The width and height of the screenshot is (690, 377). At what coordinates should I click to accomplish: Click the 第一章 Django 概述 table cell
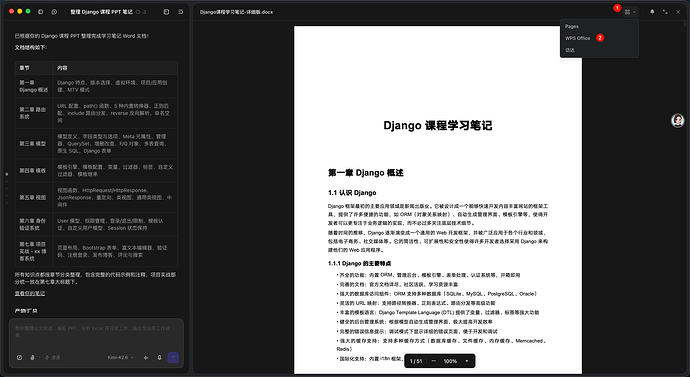(34, 86)
